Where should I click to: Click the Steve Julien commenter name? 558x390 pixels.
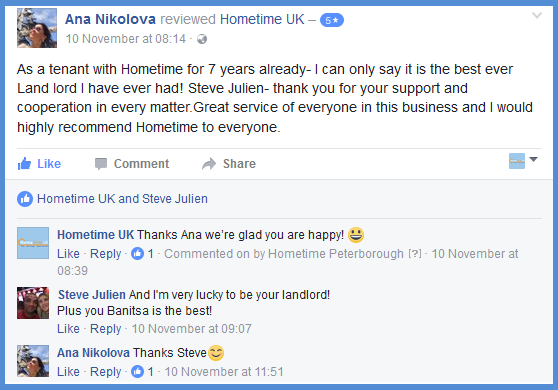pos(92,295)
